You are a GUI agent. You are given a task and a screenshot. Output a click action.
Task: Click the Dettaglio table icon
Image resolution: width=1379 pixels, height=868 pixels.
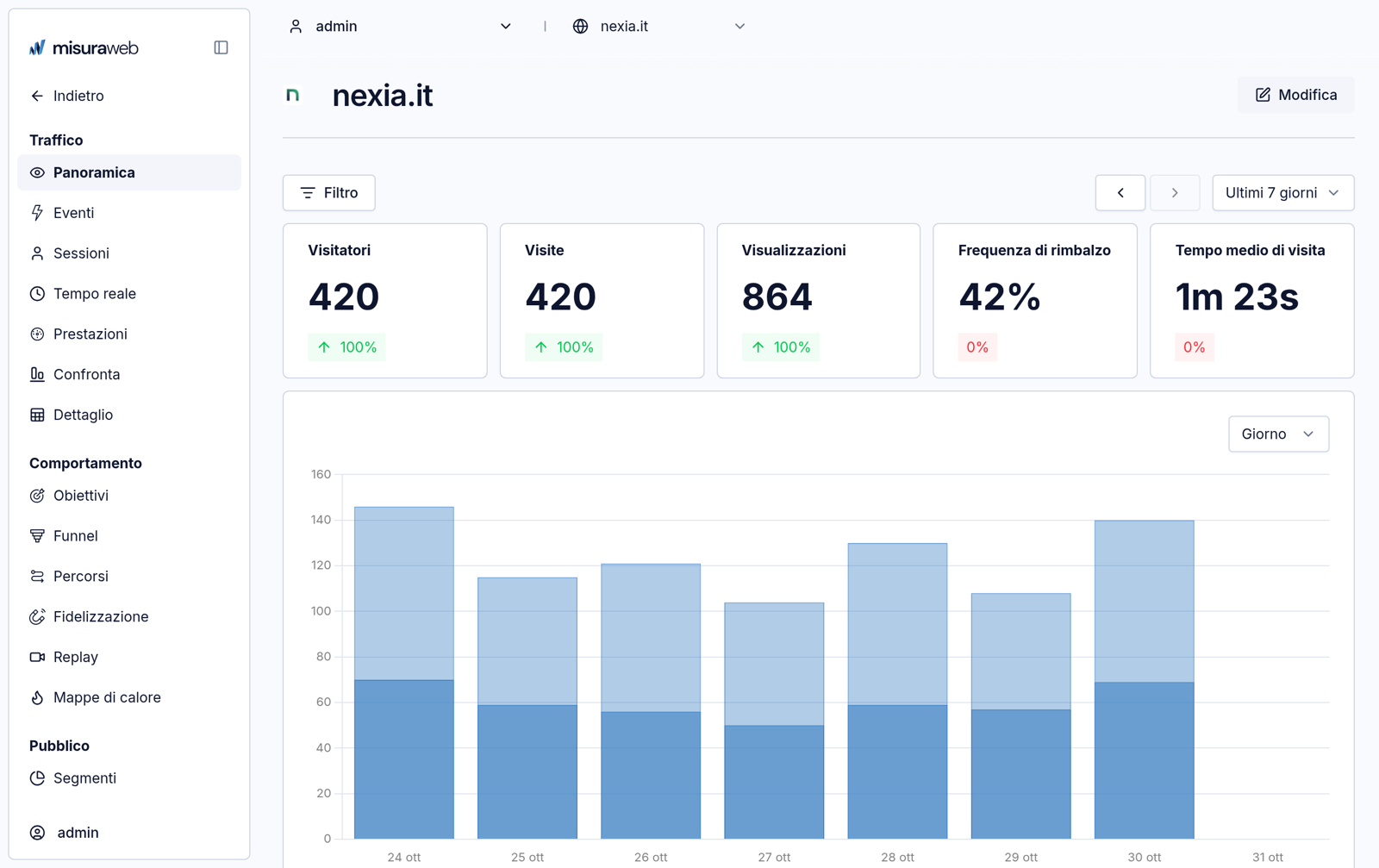(x=37, y=415)
